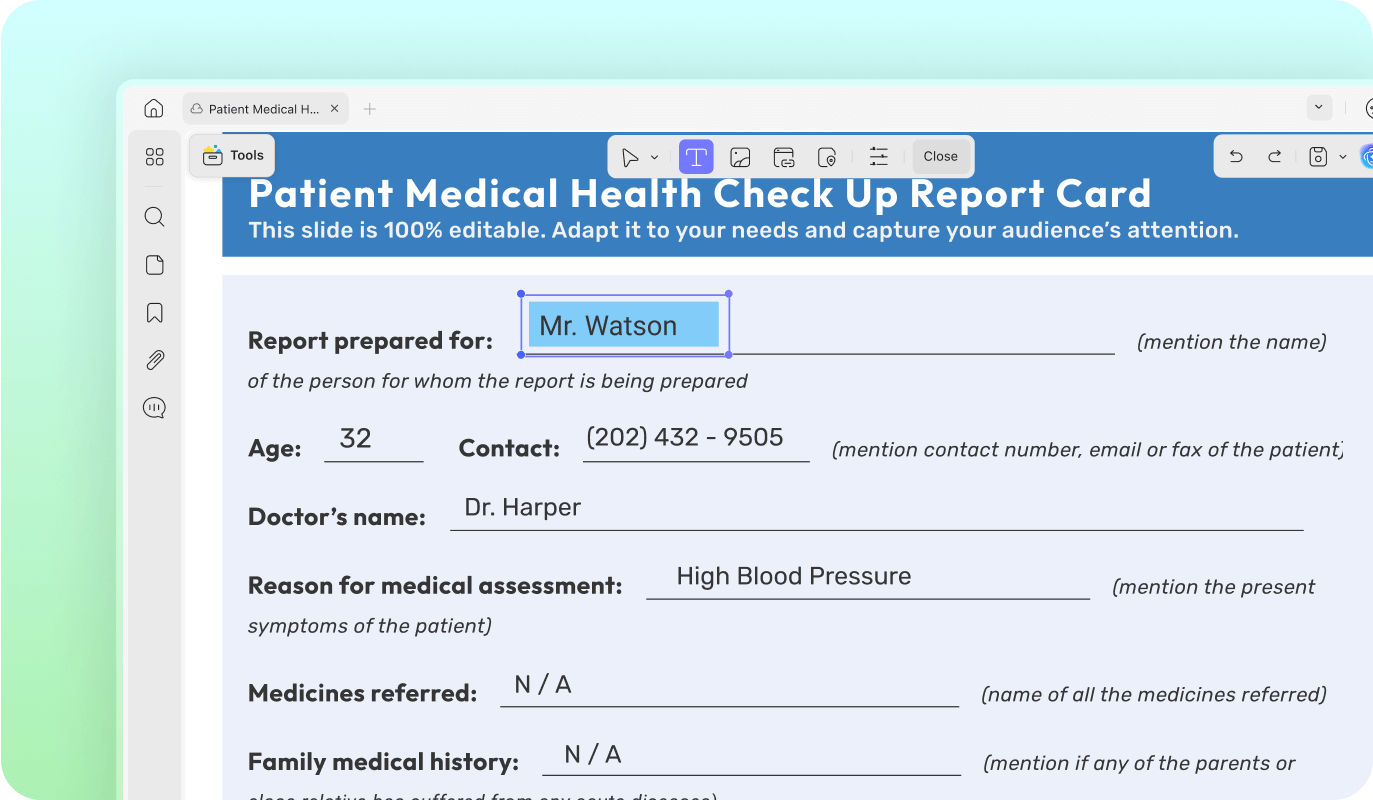Click the slide is 100% editable subtitle
This screenshot has height=800, width=1373.
(x=743, y=230)
